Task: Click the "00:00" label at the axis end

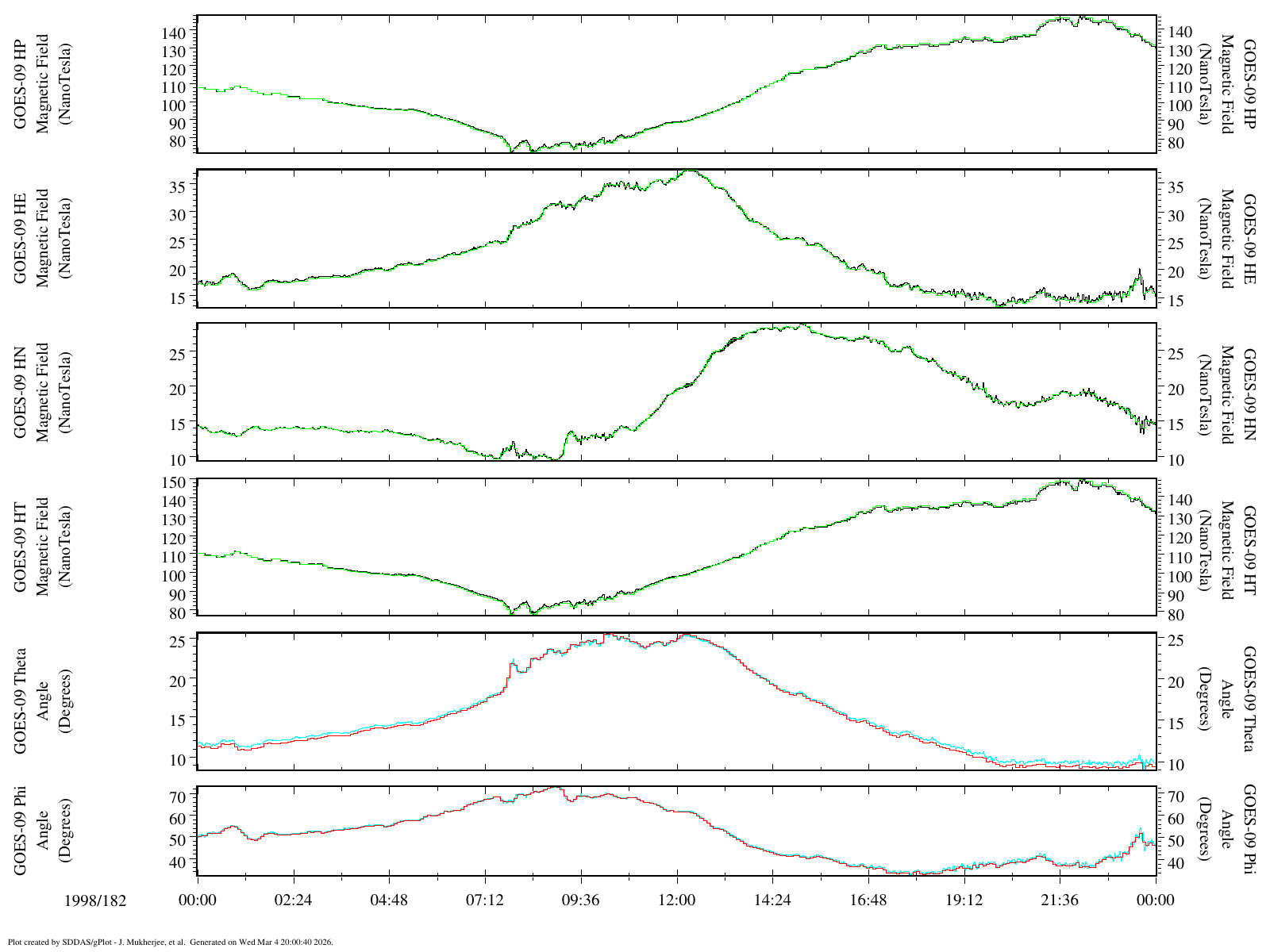Action: click(x=1156, y=900)
